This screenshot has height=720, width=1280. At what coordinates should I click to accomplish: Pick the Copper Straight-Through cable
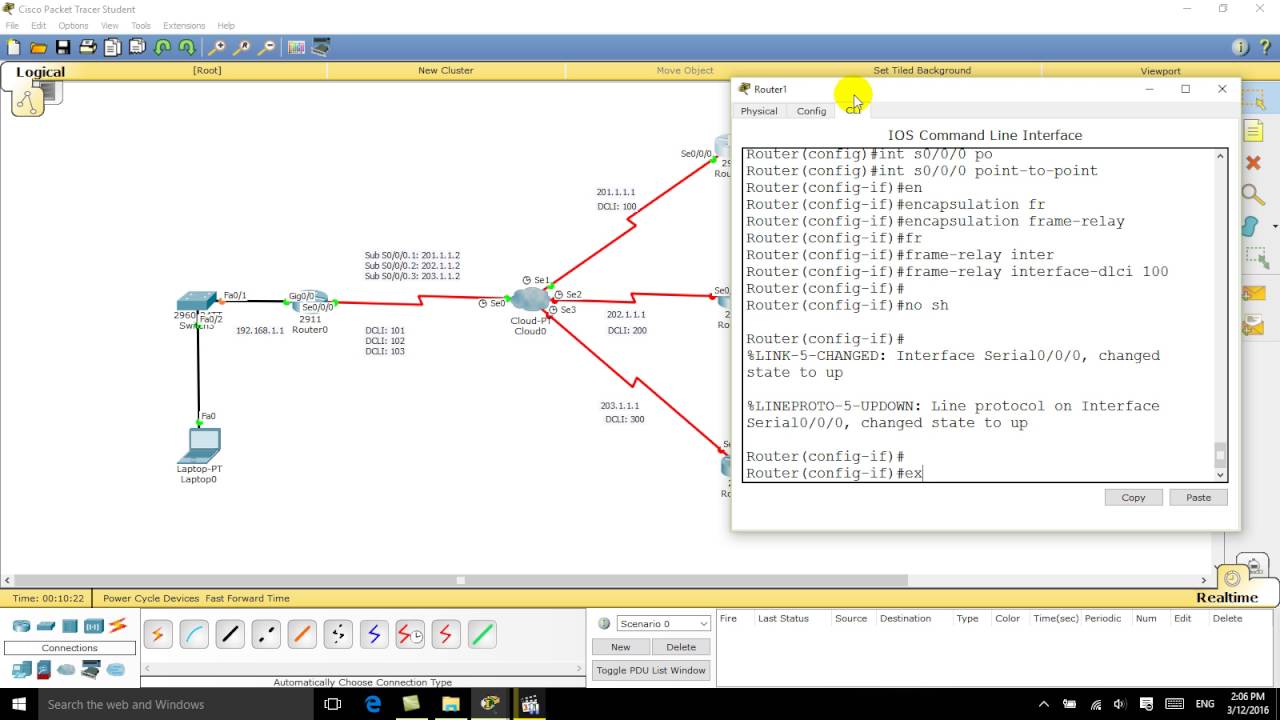230,634
